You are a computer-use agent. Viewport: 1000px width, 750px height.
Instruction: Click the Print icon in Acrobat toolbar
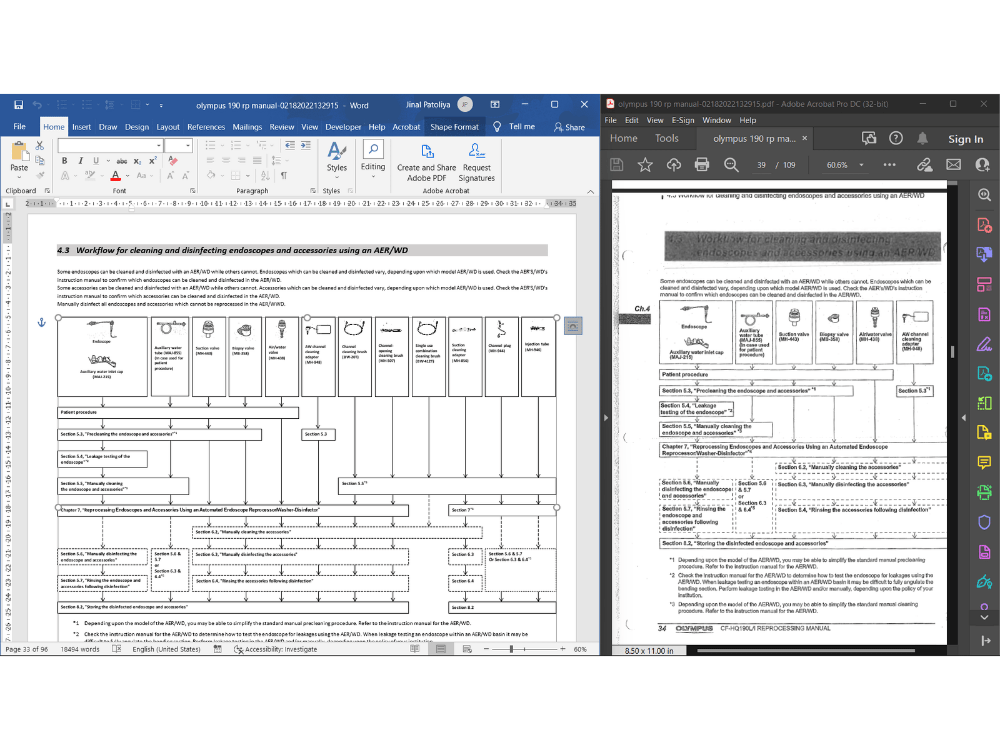click(702, 165)
